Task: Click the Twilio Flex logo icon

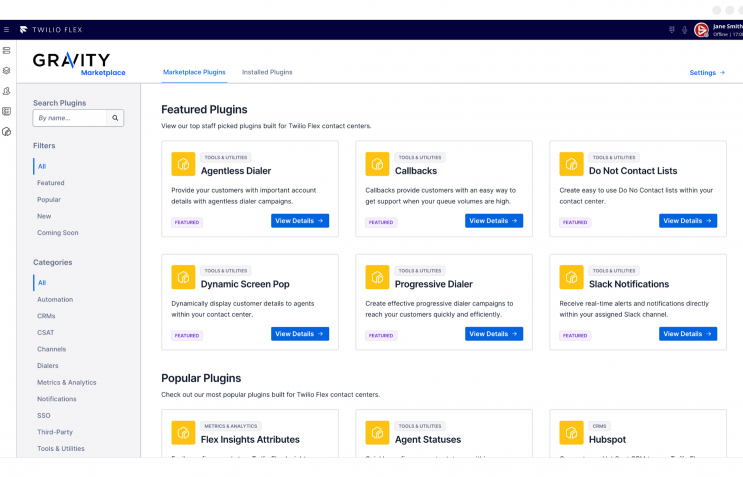Action: 24,29
